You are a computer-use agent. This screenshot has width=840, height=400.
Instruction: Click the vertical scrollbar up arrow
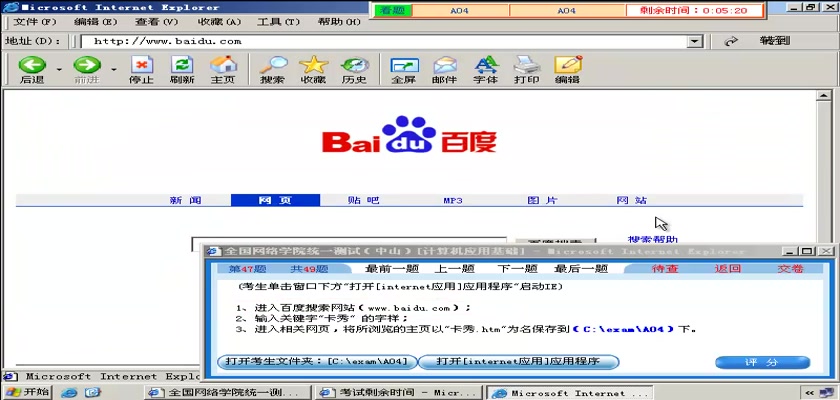[x=823, y=96]
